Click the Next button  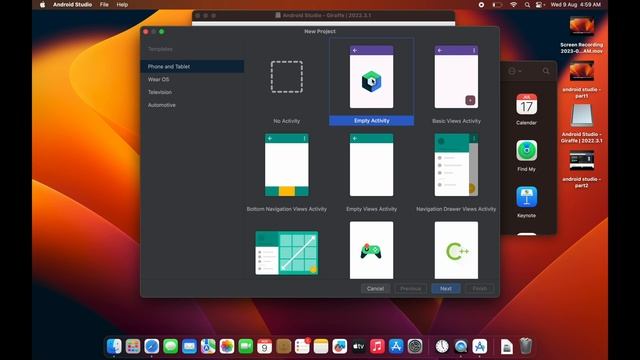(446, 289)
